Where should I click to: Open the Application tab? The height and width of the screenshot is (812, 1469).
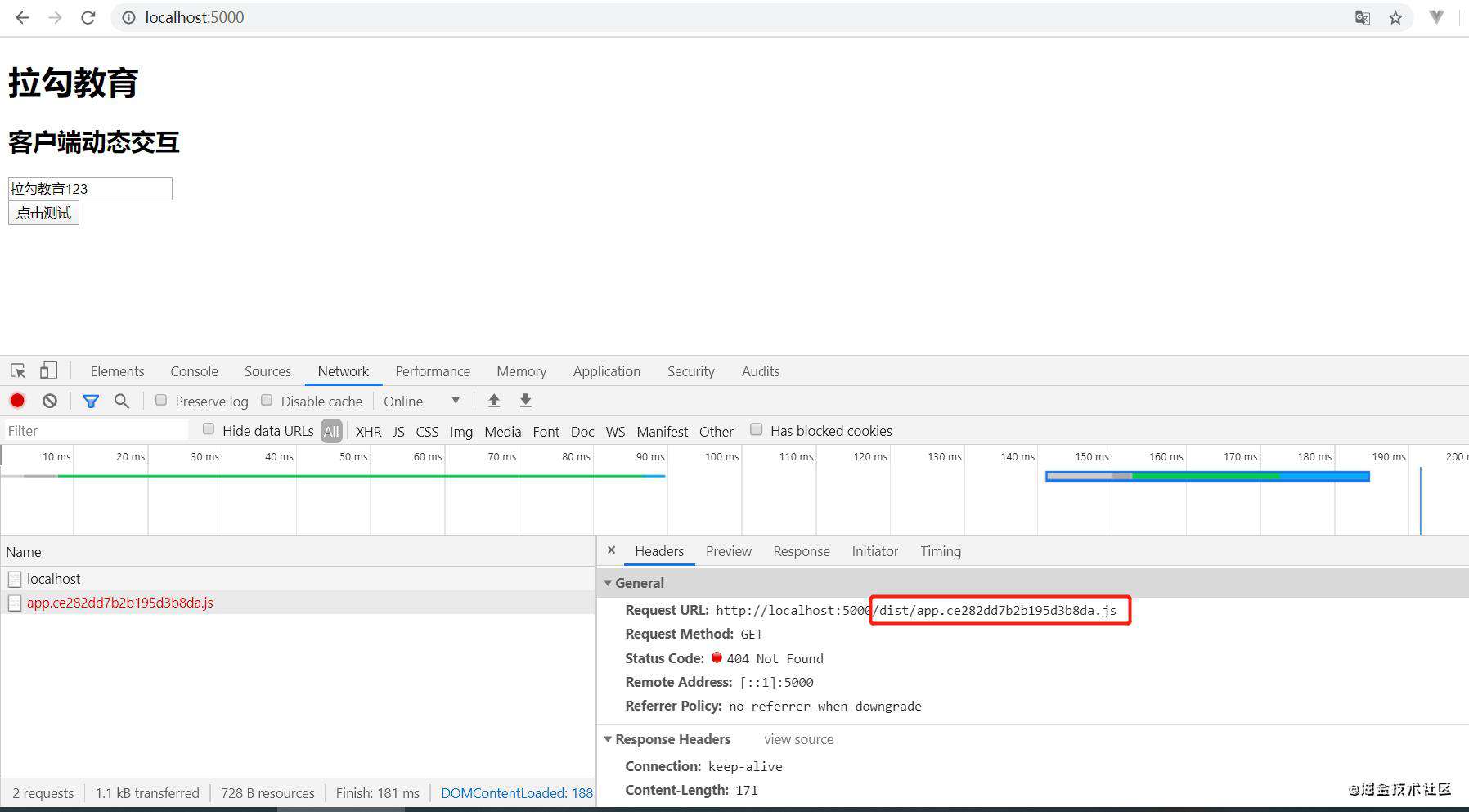tap(607, 371)
